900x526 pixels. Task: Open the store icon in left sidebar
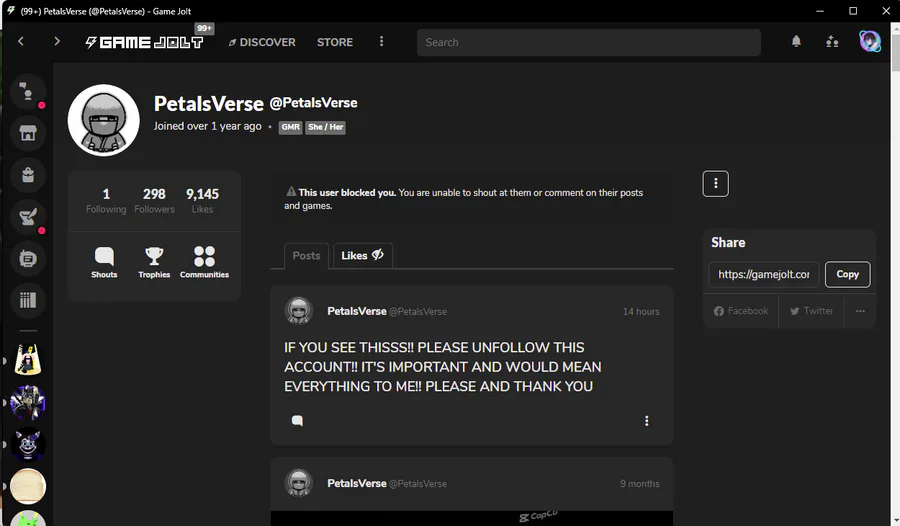[x=28, y=133]
